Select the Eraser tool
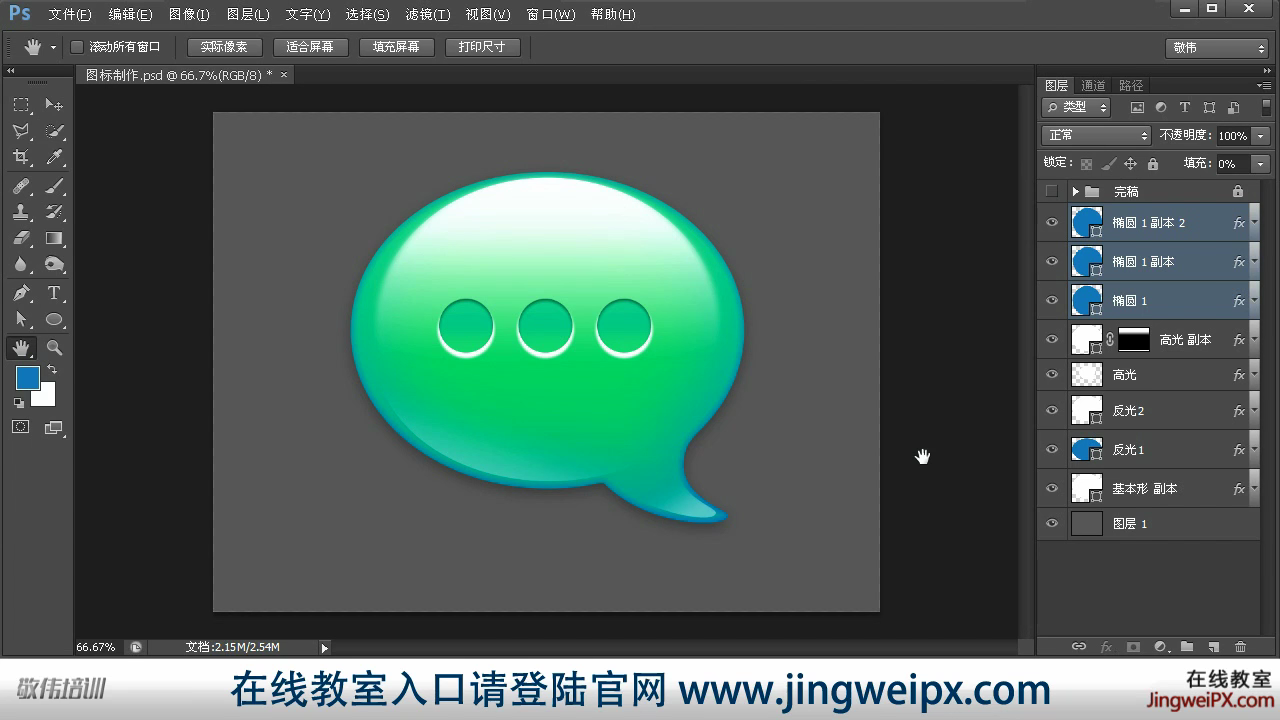The height and width of the screenshot is (720, 1280). (x=21, y=238)
